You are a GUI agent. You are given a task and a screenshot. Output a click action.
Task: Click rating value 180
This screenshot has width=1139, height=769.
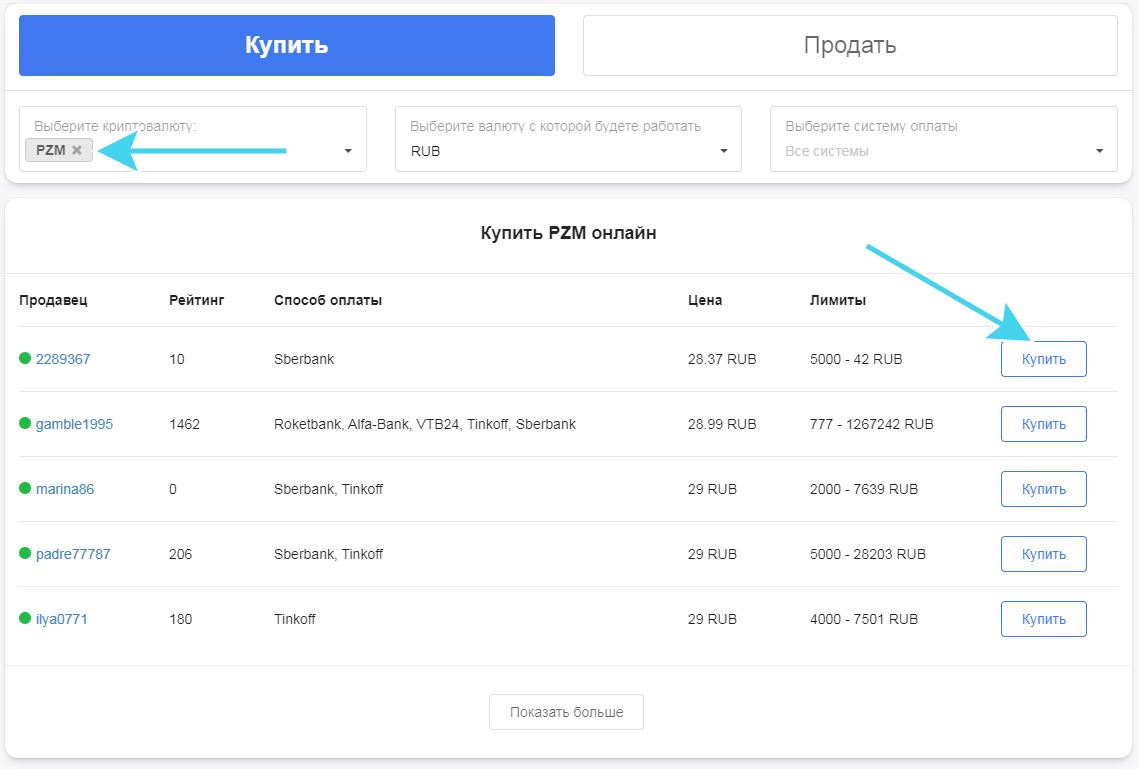click(181, 619)
